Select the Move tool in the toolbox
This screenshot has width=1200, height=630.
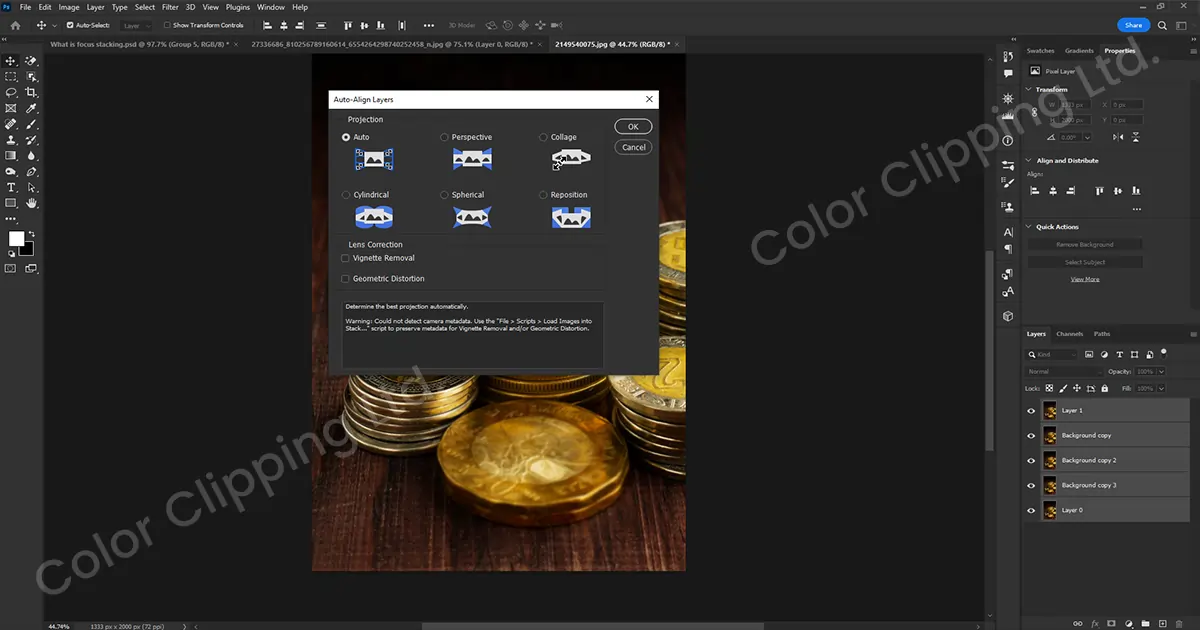(11, 61)
